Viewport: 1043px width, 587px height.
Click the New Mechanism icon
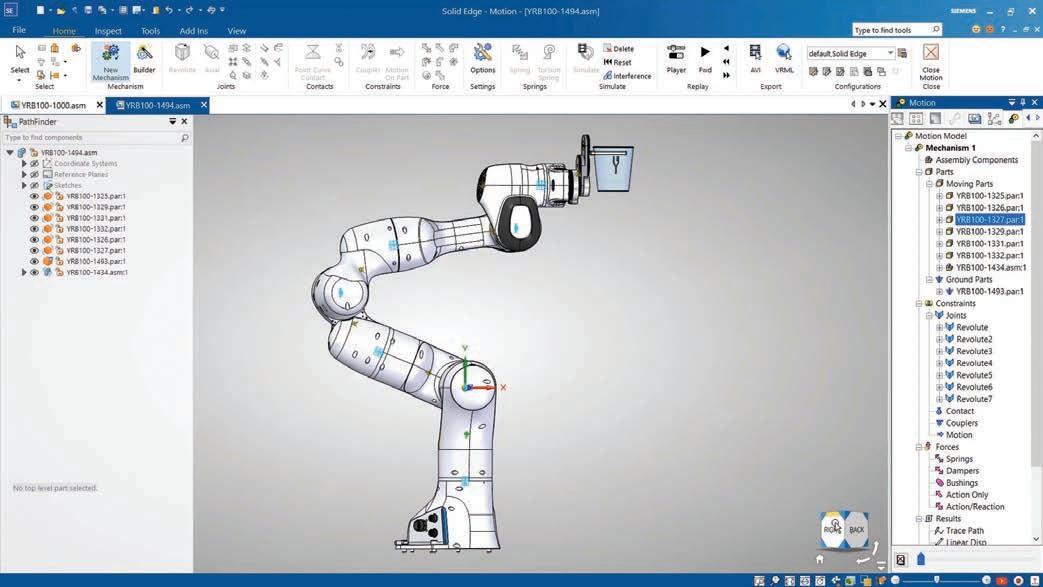[110, 53]
